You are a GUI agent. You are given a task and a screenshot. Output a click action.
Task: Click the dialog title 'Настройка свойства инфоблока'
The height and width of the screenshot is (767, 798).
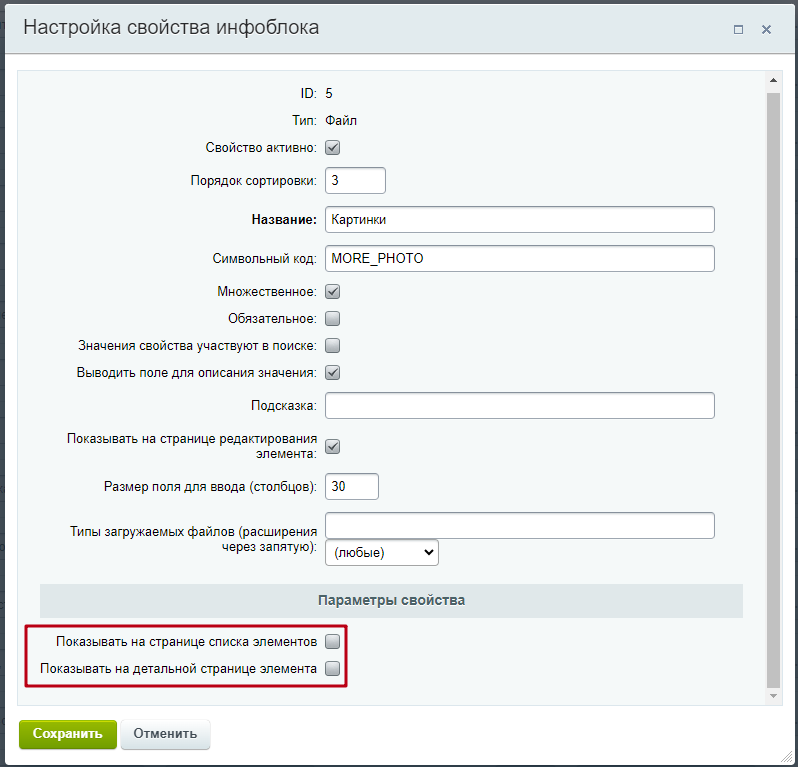click(171, 27)
